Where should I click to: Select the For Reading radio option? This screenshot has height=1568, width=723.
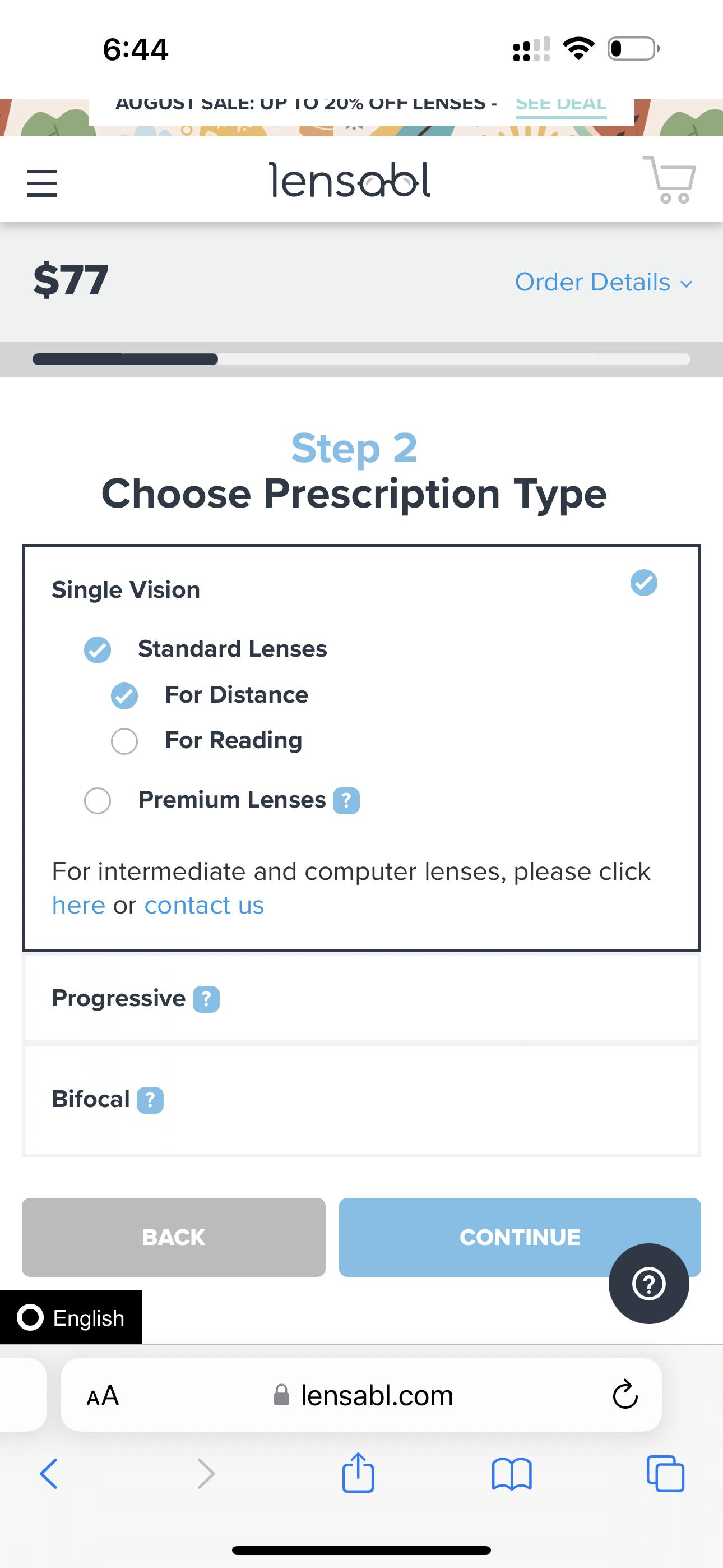(125, 741)
